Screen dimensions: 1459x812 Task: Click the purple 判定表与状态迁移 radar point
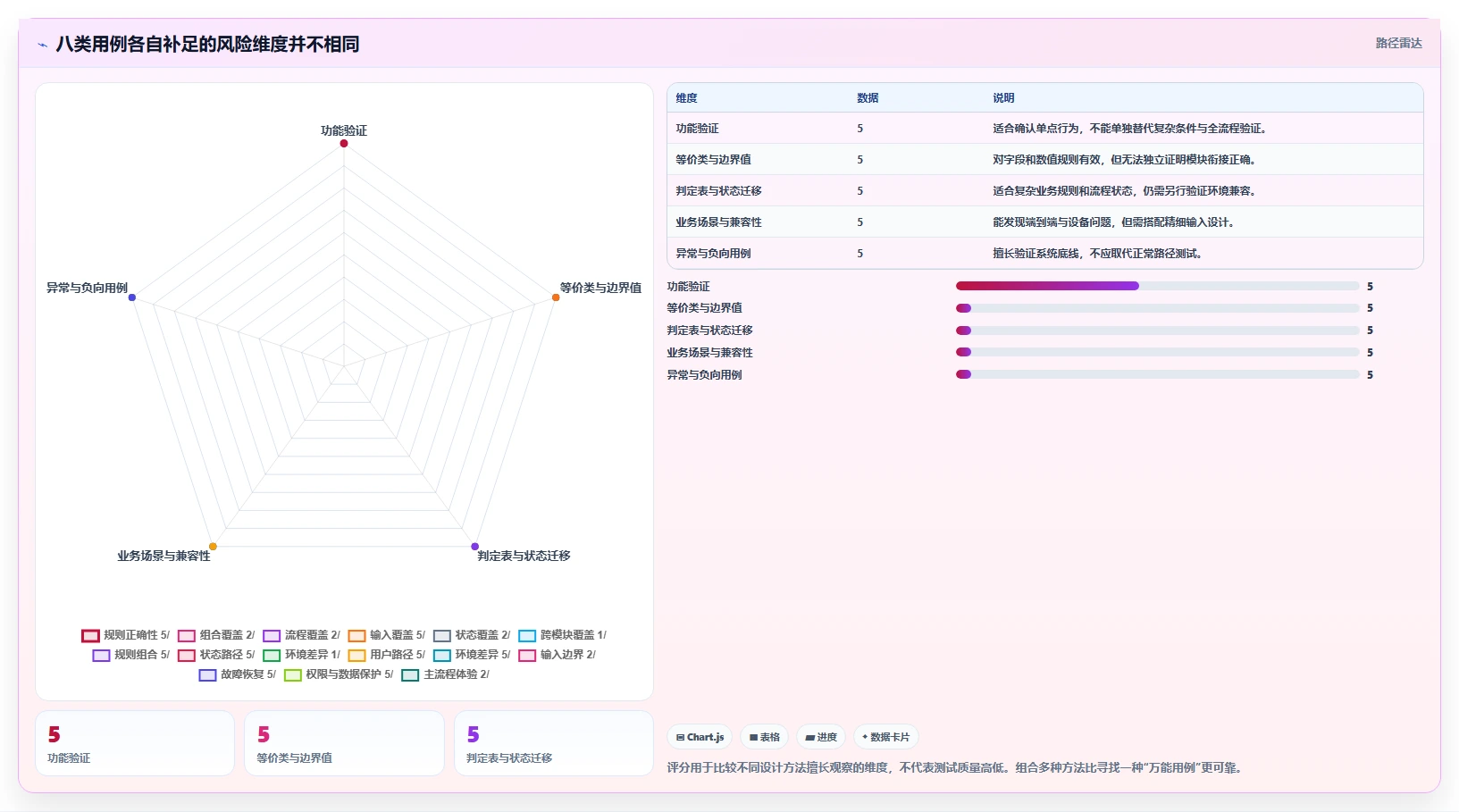tap(475, 547)
